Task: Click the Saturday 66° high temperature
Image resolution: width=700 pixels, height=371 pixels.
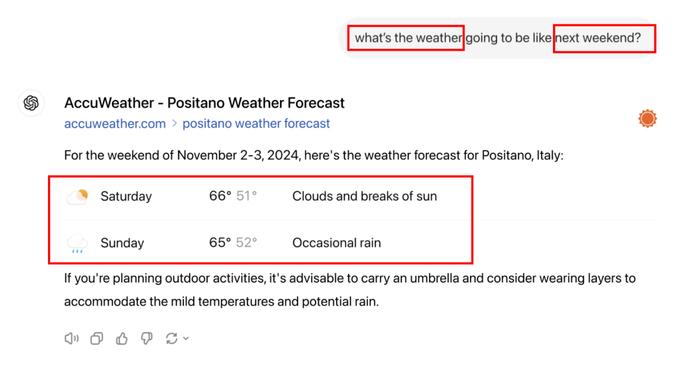Action: coord(220,196)
